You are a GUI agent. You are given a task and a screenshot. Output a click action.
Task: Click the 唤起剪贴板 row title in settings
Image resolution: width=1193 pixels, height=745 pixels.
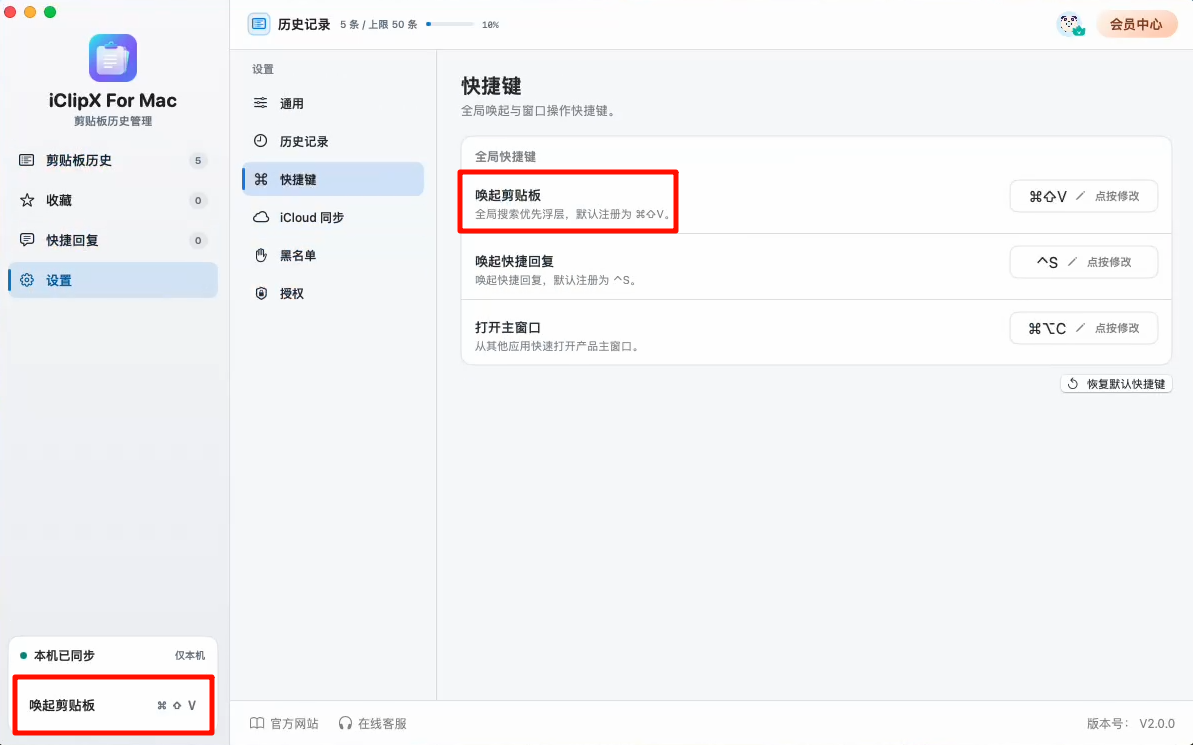point(507,195)
